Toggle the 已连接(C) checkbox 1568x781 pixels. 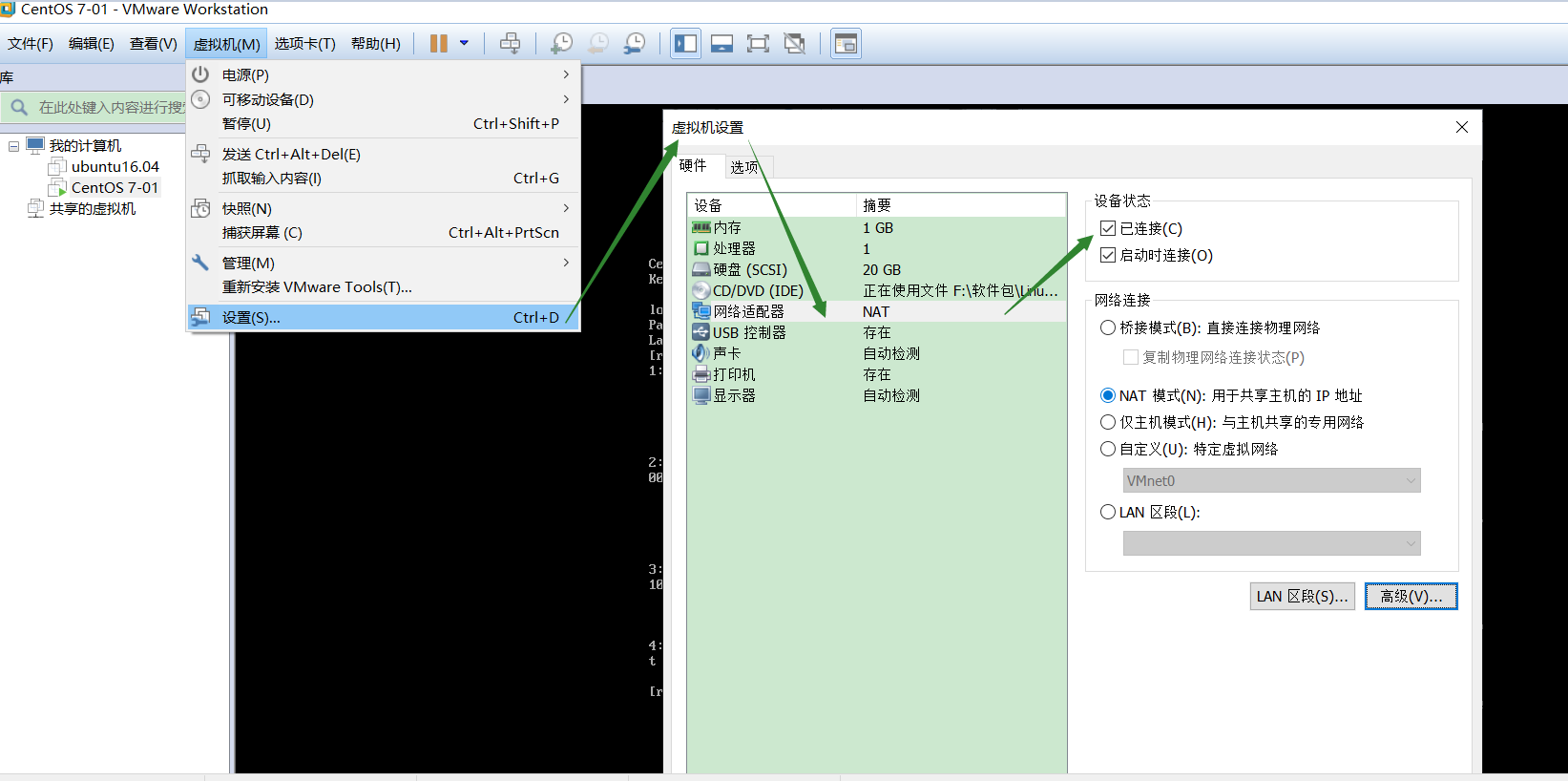coord(1108,228)
